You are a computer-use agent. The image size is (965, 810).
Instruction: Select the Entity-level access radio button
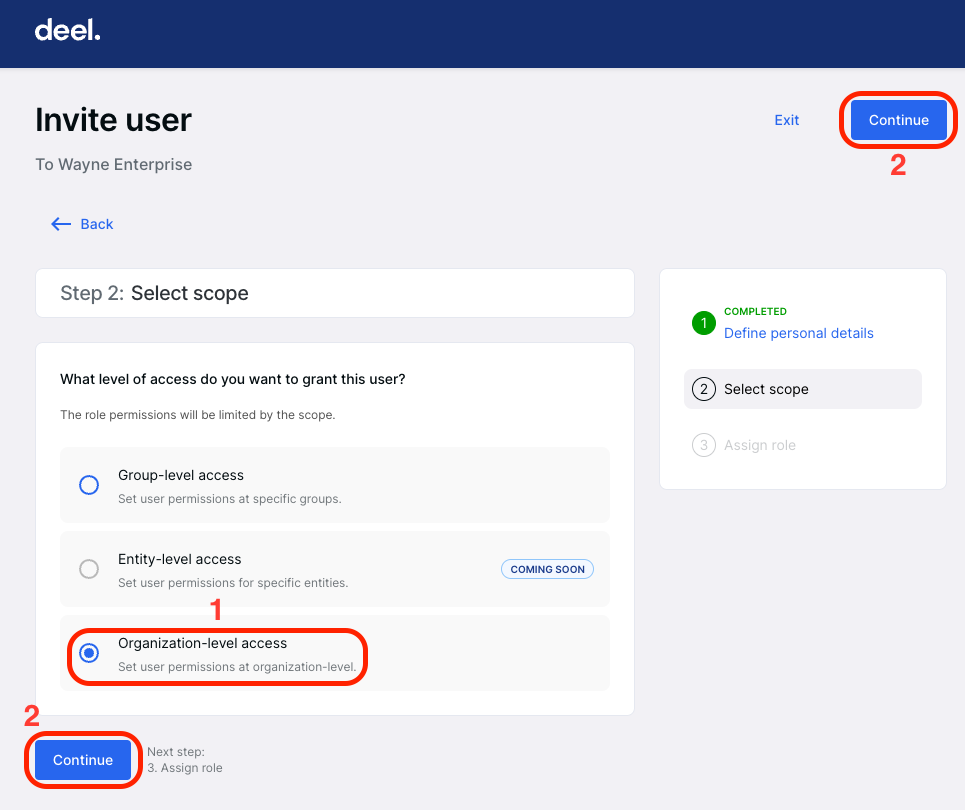coord(88,568)
